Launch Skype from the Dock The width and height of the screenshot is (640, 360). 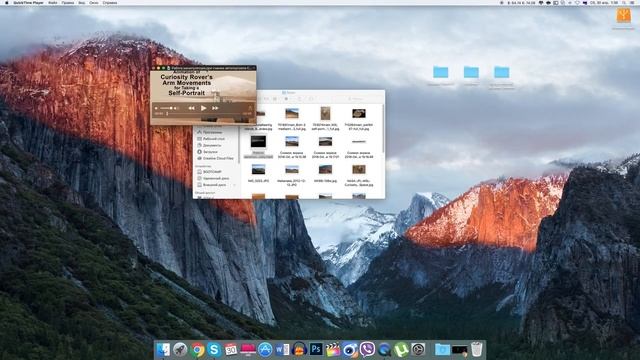(214, 350)
